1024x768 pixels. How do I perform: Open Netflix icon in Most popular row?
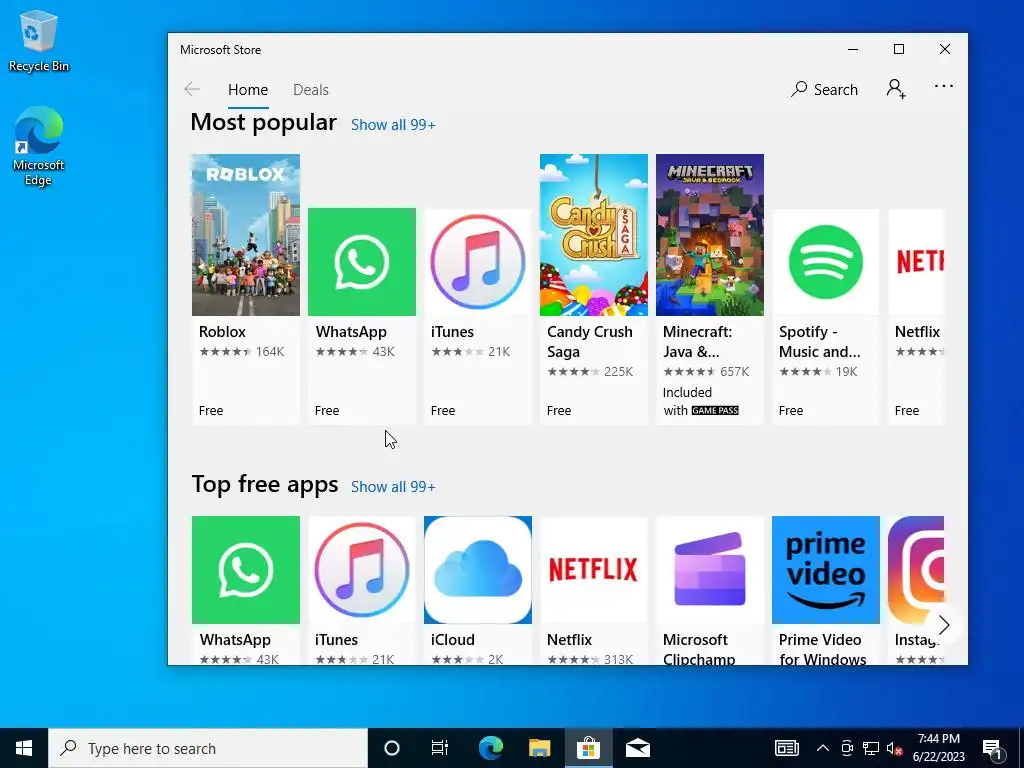coord(916,262)
